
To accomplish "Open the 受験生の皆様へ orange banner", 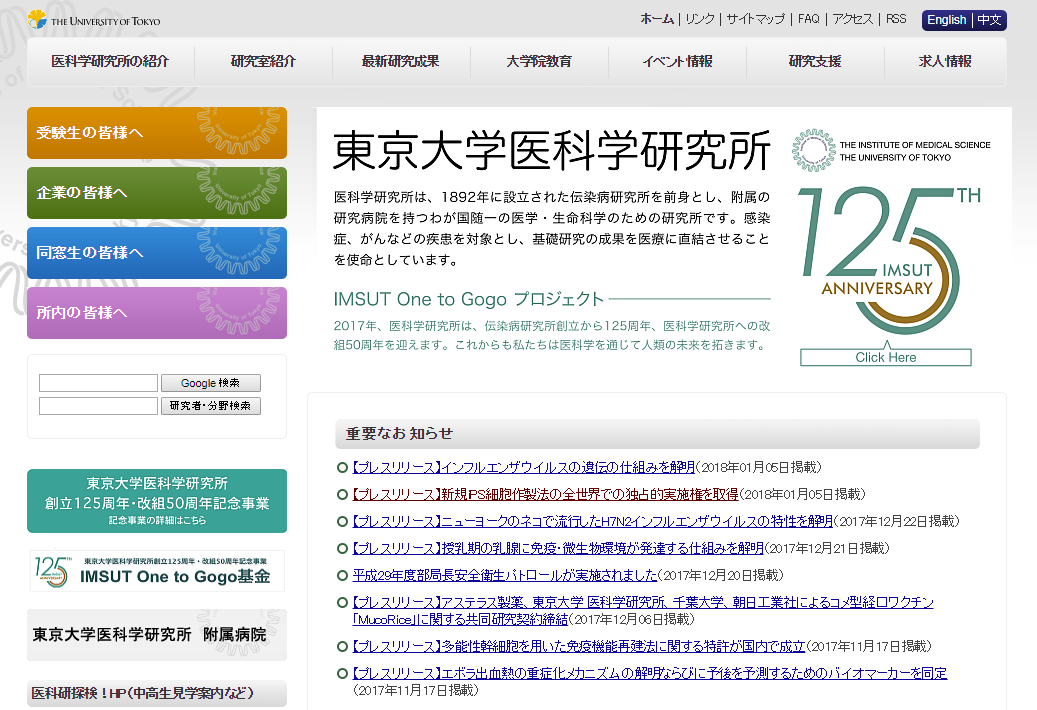I will [x=157, y=133].
